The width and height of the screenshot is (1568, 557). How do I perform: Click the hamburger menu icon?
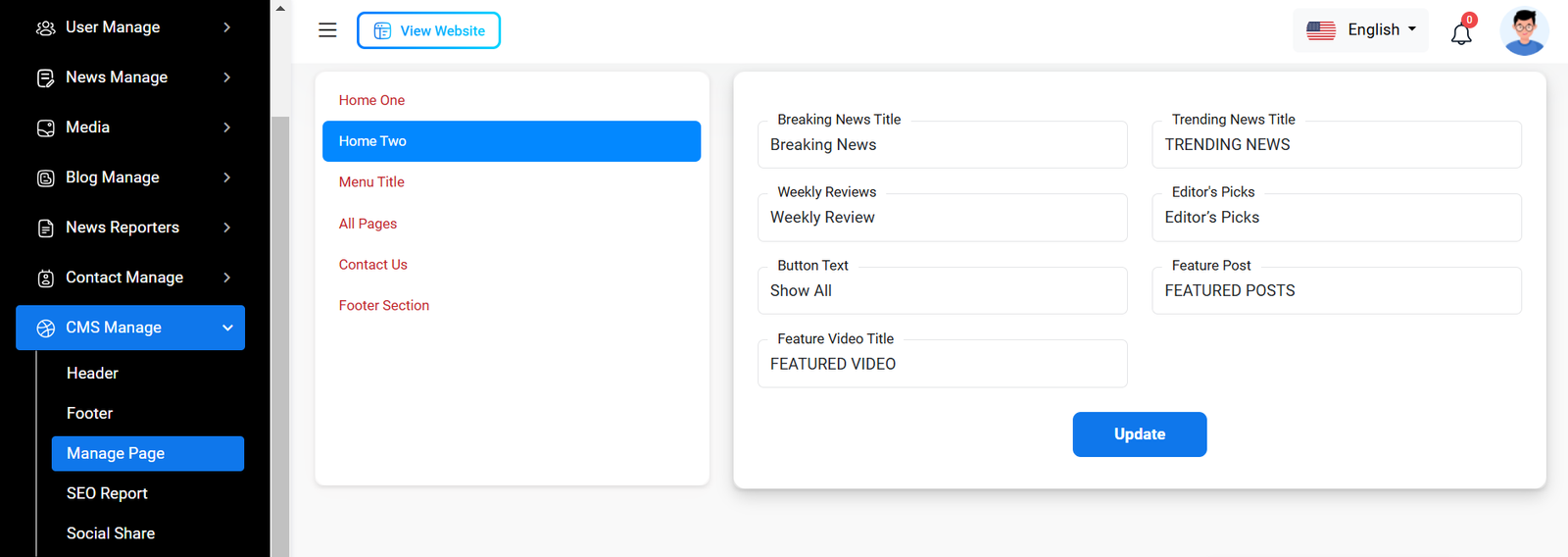[327, 30]
